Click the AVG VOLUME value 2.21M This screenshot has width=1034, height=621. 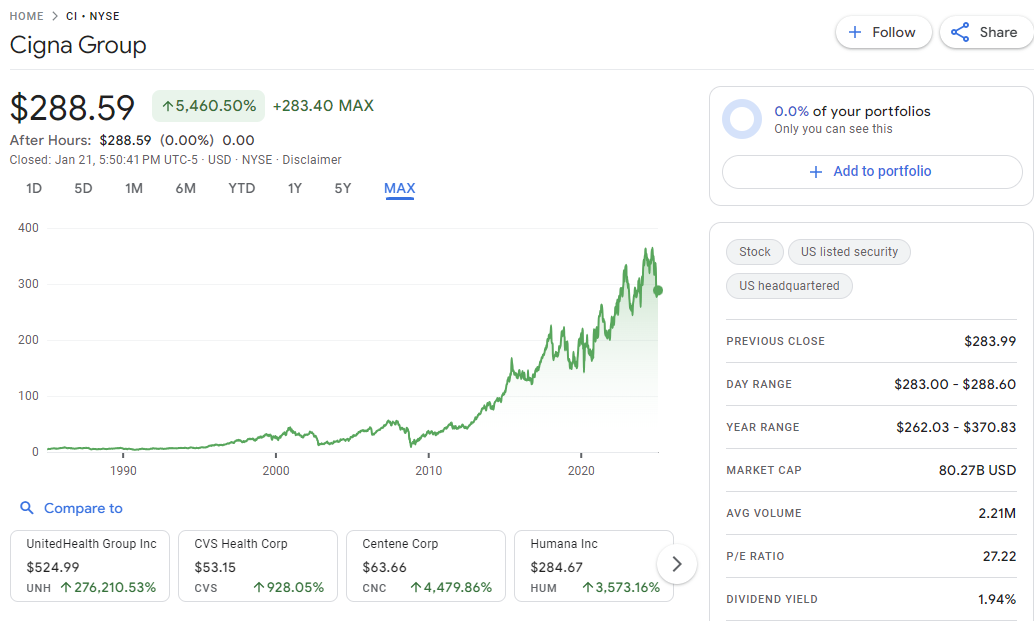(x=997, y=513)
